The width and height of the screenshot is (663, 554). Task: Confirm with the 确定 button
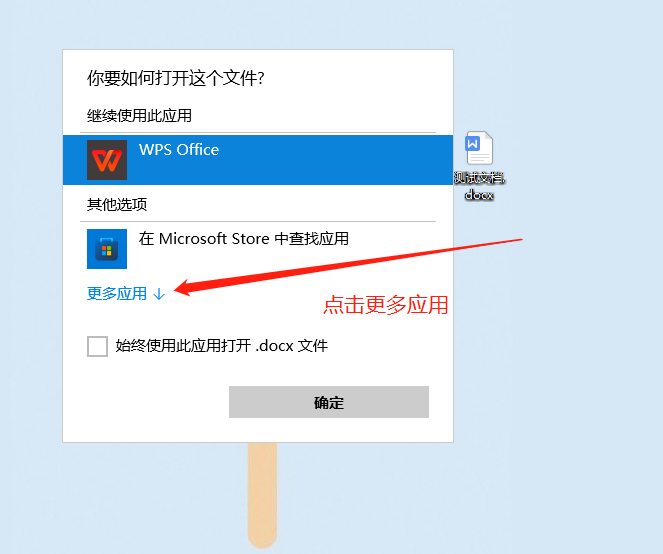tap(329, 402)
